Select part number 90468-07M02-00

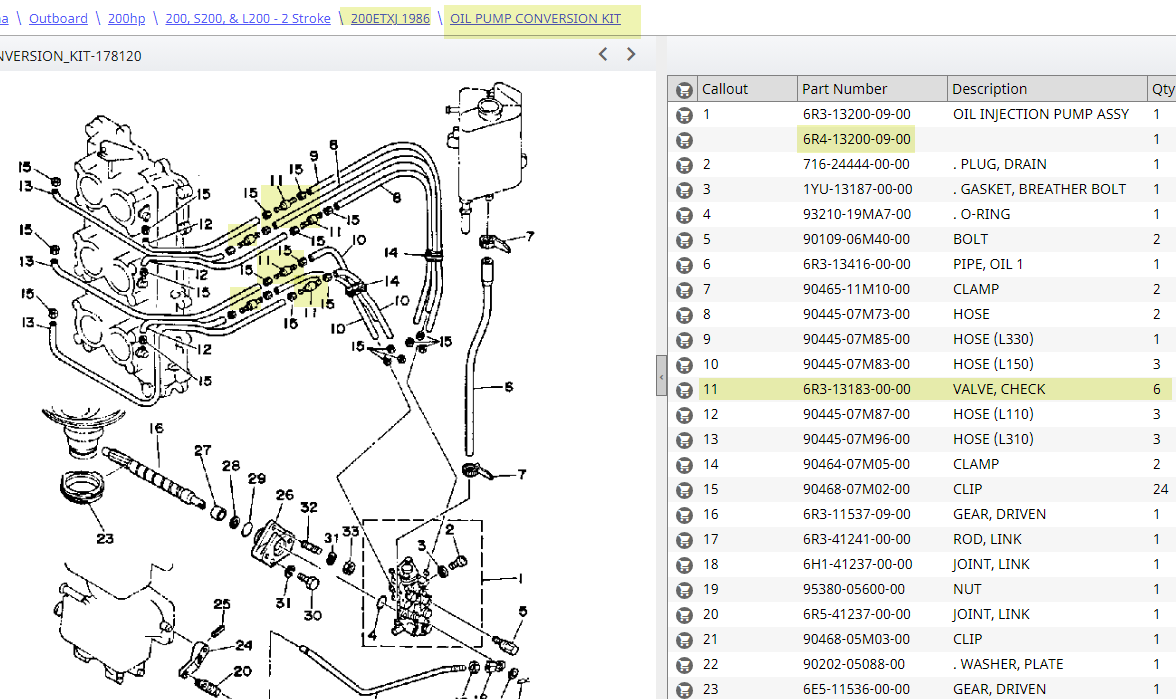[856, 489]
